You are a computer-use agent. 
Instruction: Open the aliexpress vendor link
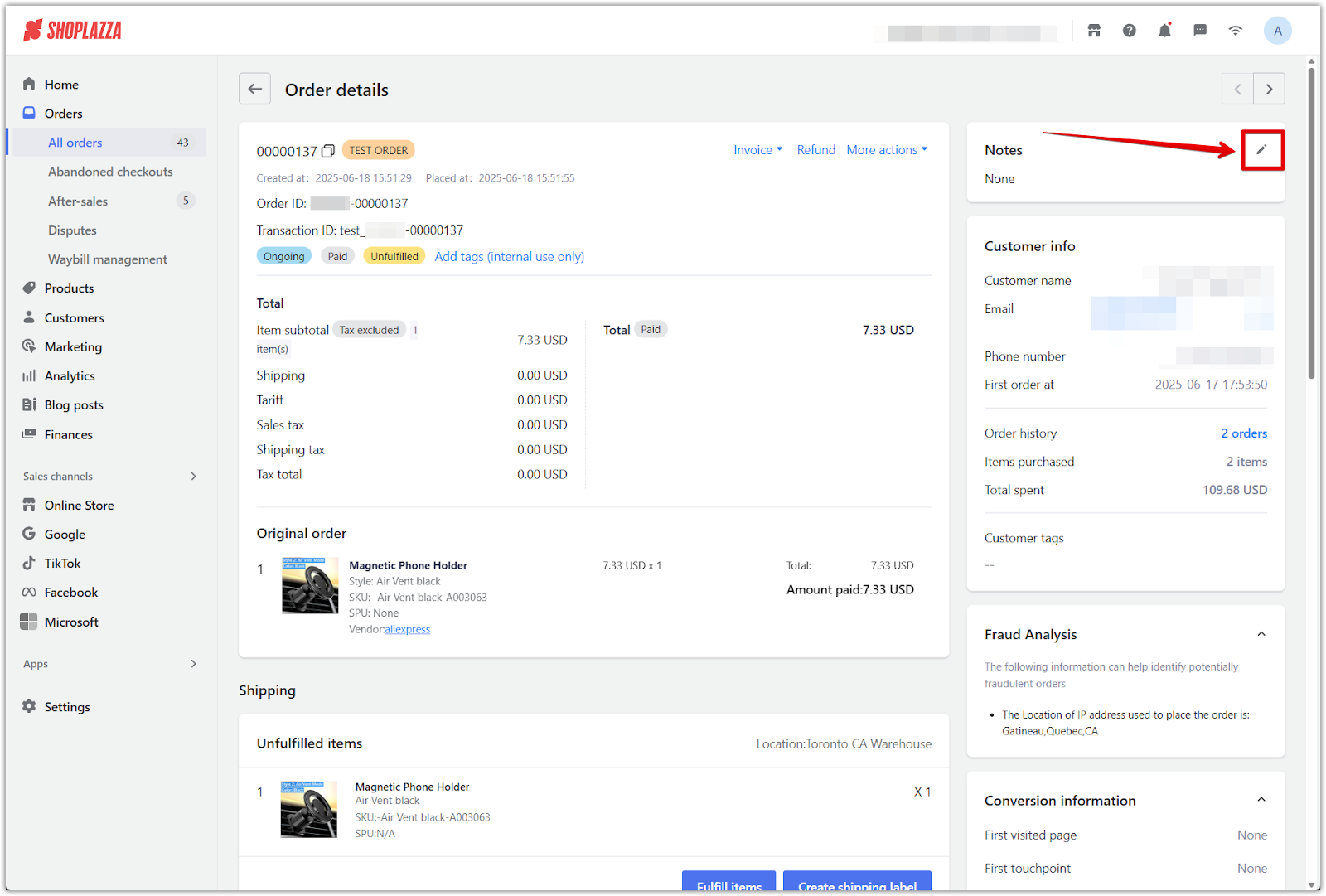click(x=407, y=630)
